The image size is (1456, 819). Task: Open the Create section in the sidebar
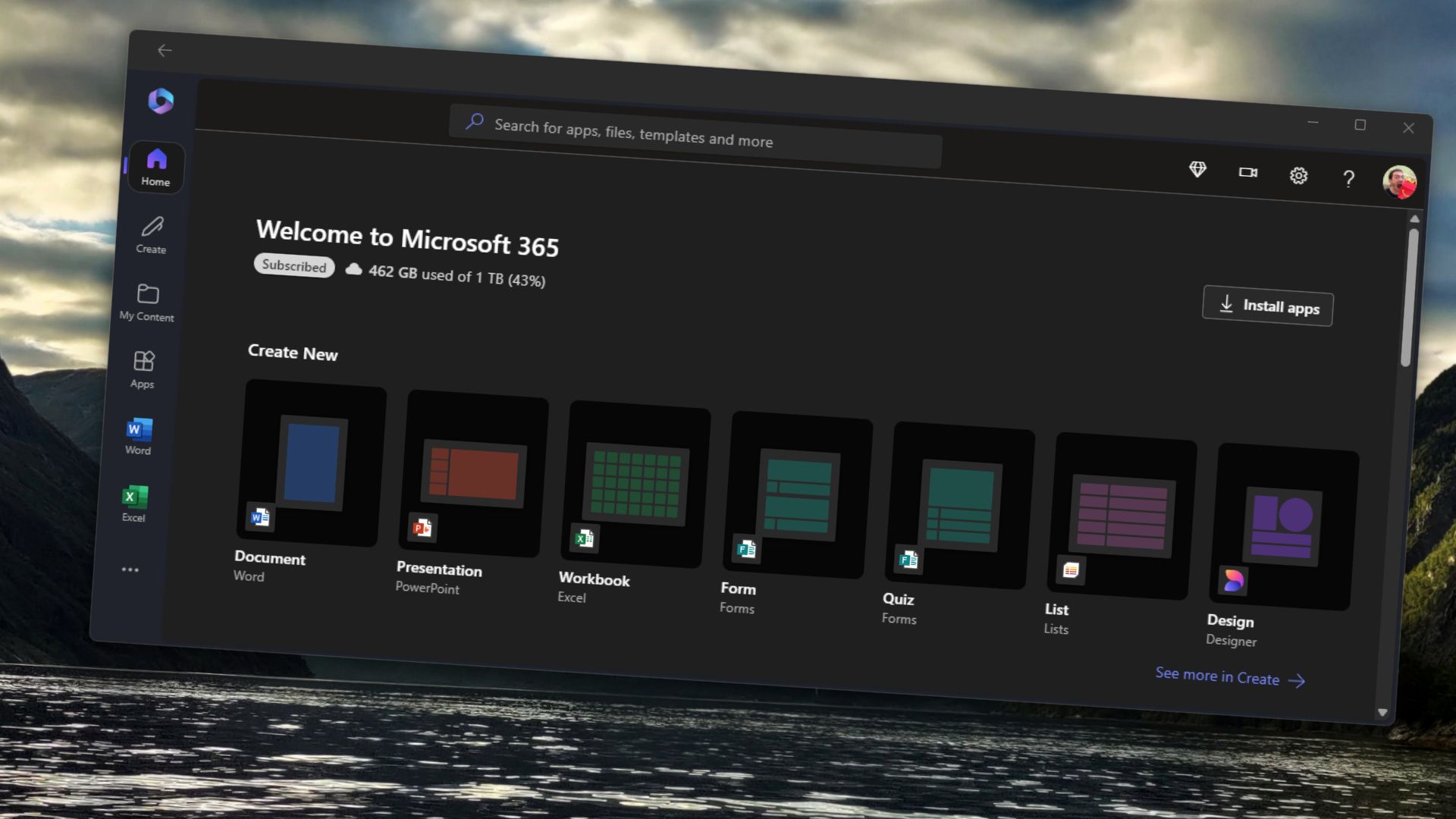pos(152,234)
